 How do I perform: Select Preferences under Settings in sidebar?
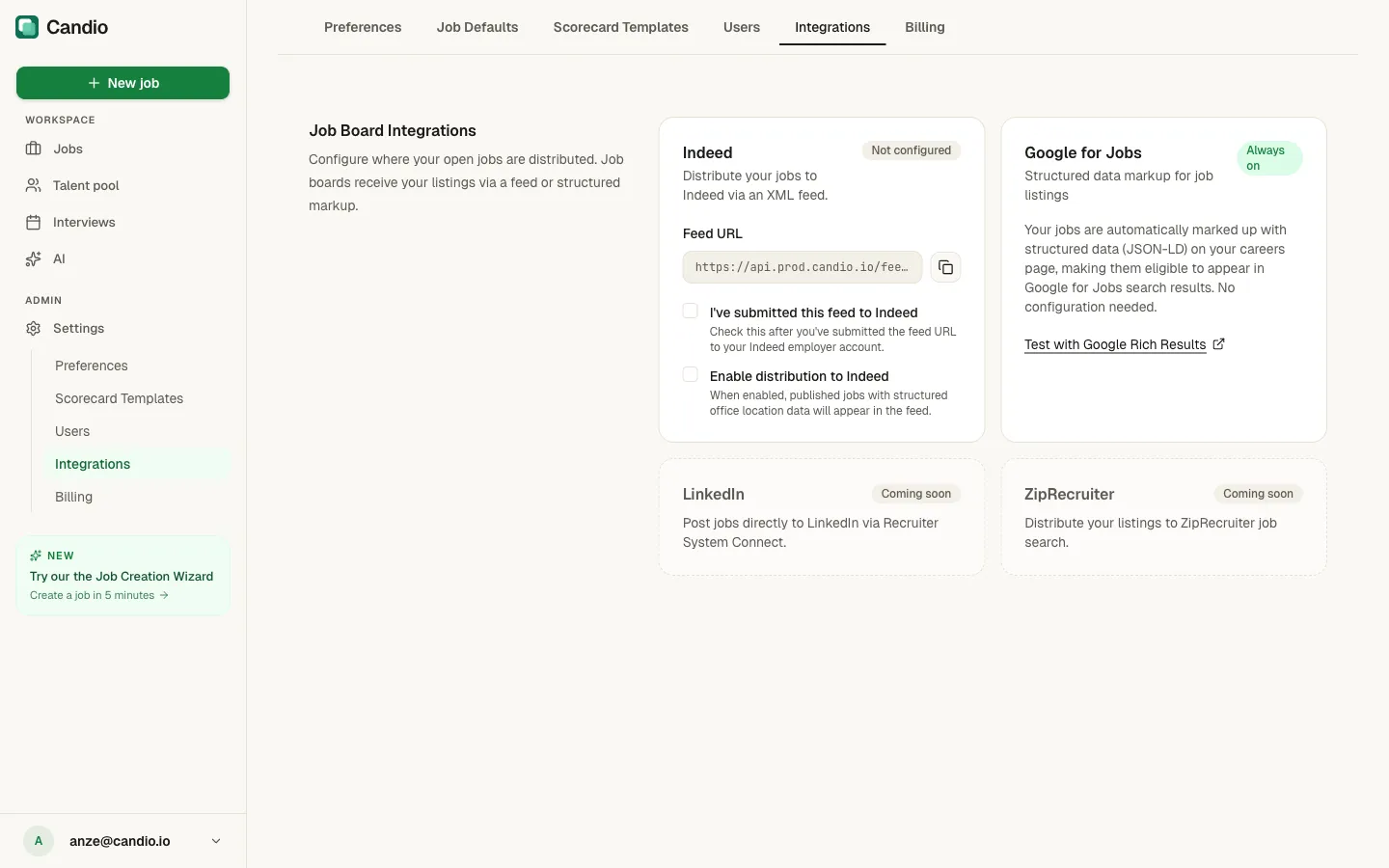click(x=138, y=366)
